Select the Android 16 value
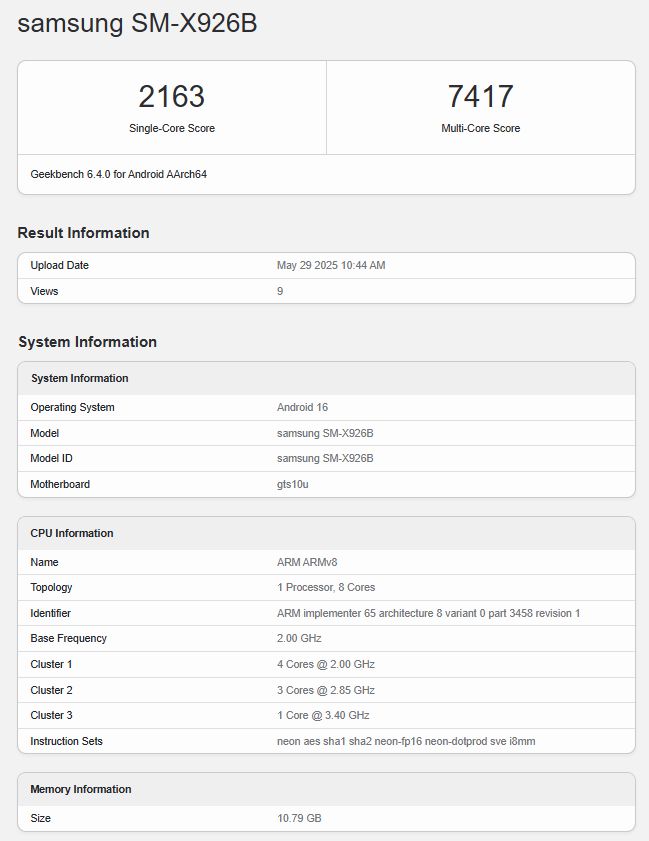649x841 pixels. [303, 407]
